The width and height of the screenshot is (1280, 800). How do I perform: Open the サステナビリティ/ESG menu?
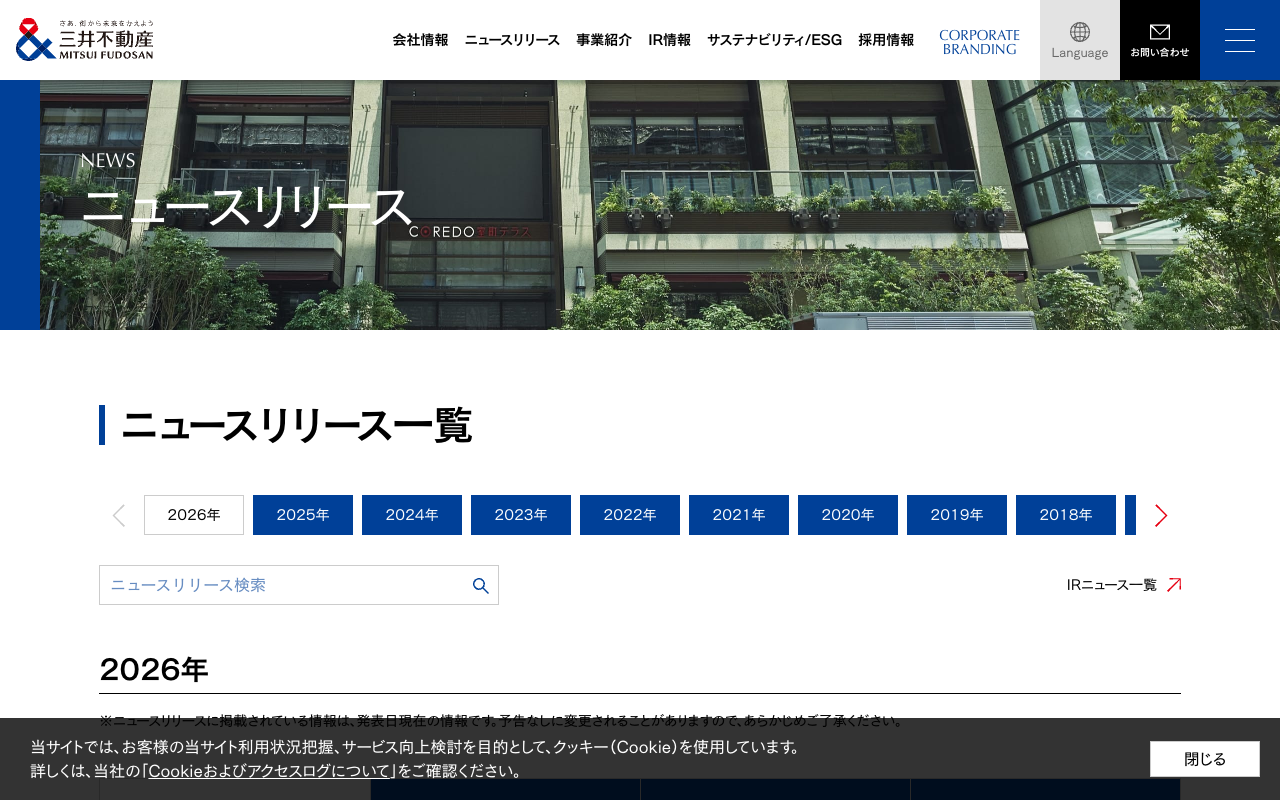point(774,40)
